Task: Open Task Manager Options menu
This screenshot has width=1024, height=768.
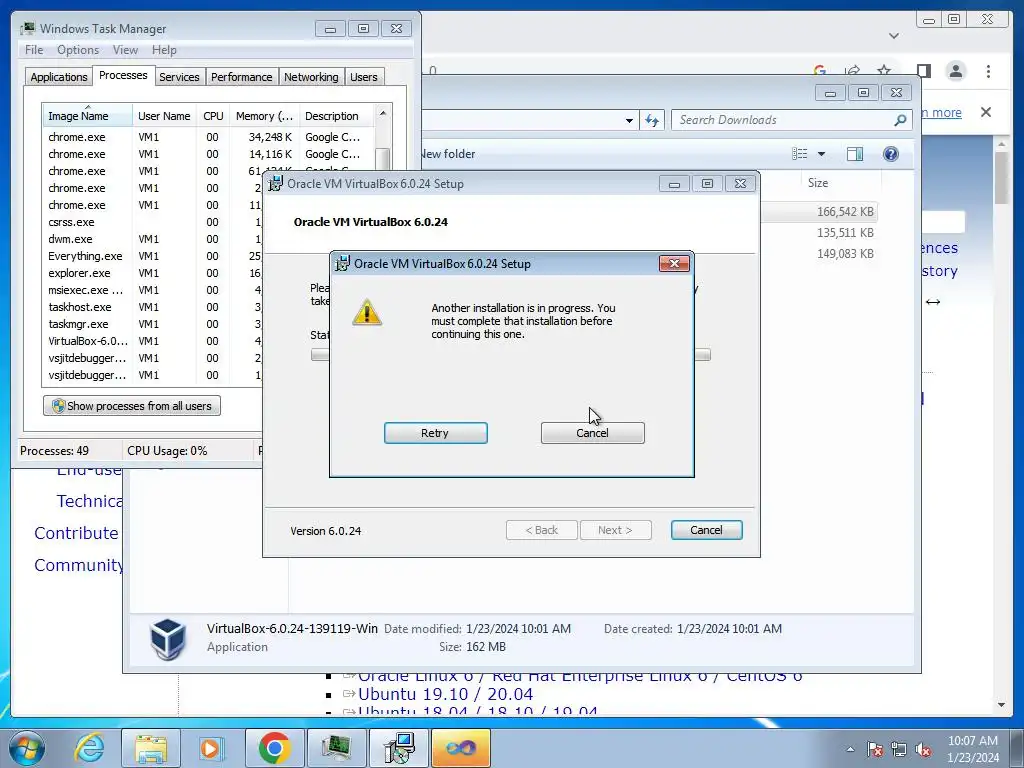Action: (x=78, y=50)
